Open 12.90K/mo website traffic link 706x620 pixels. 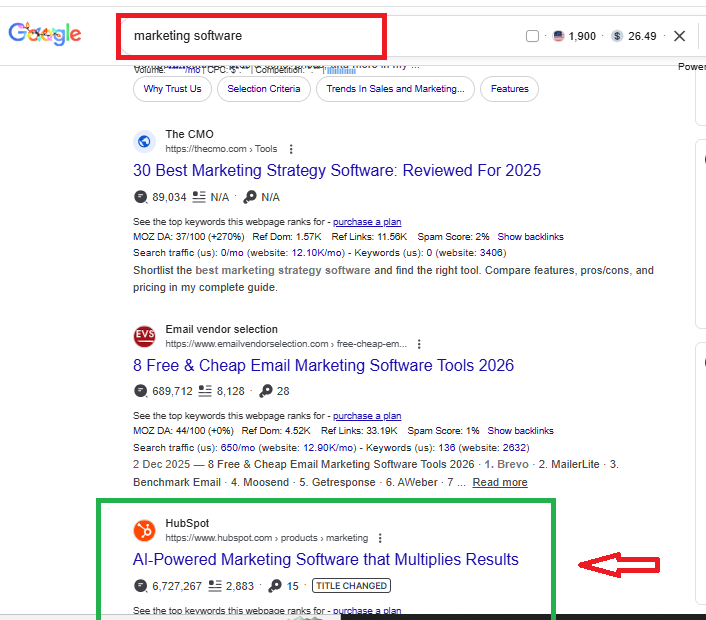pyautogui.click(x=328, y=448)
